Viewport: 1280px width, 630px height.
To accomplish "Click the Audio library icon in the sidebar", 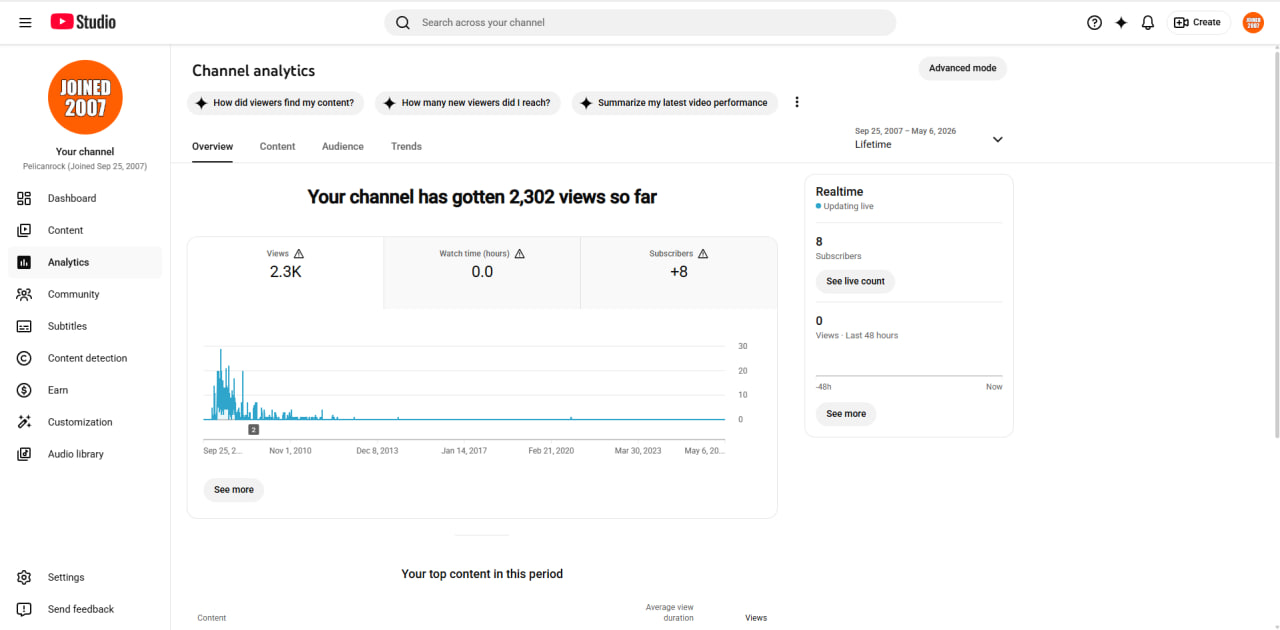I will (25, 454).
